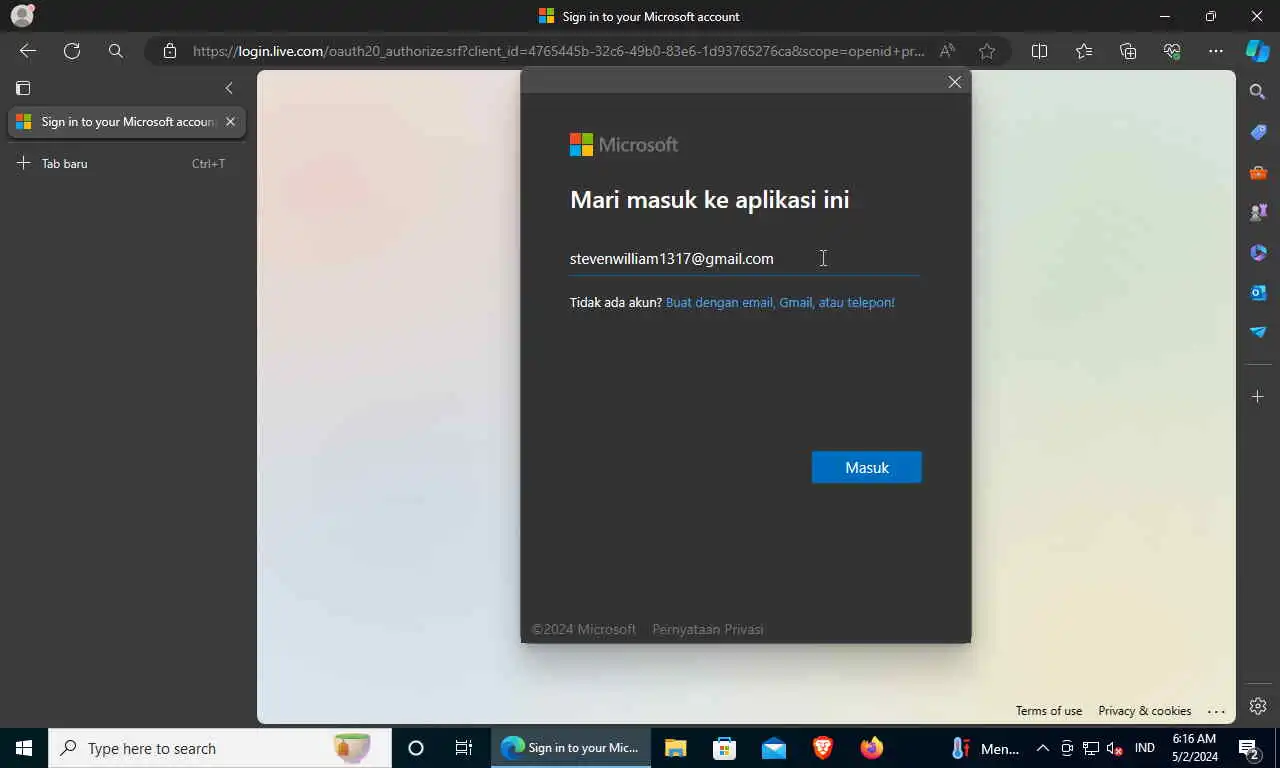Image resolution: width=1280 pixels, height=768 pixels.
Task: Show hidden system tray icons chevron
Action: pos(1042,748)
